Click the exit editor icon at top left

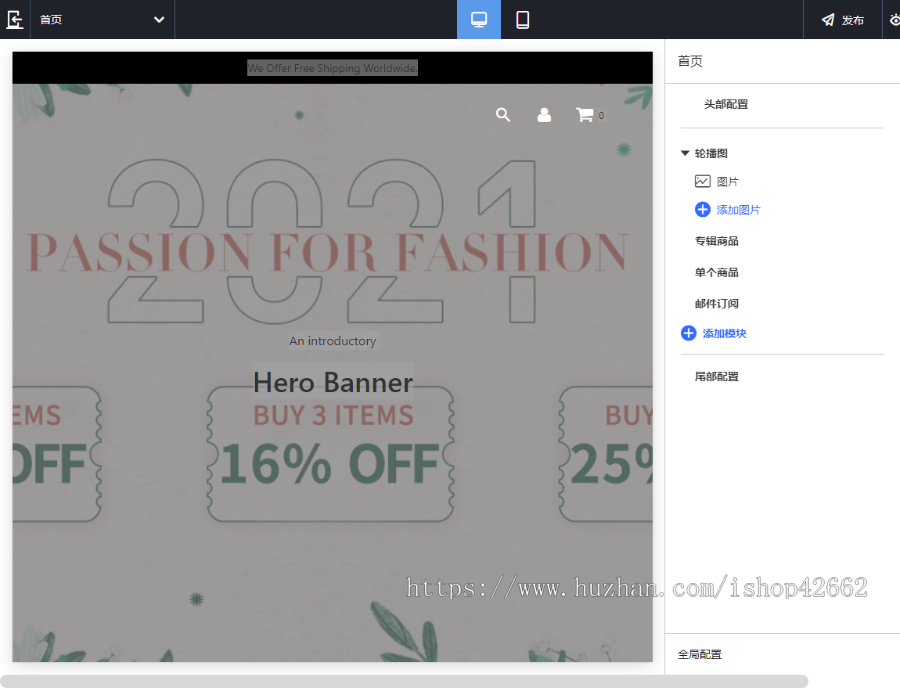click(x=14, y=20)
